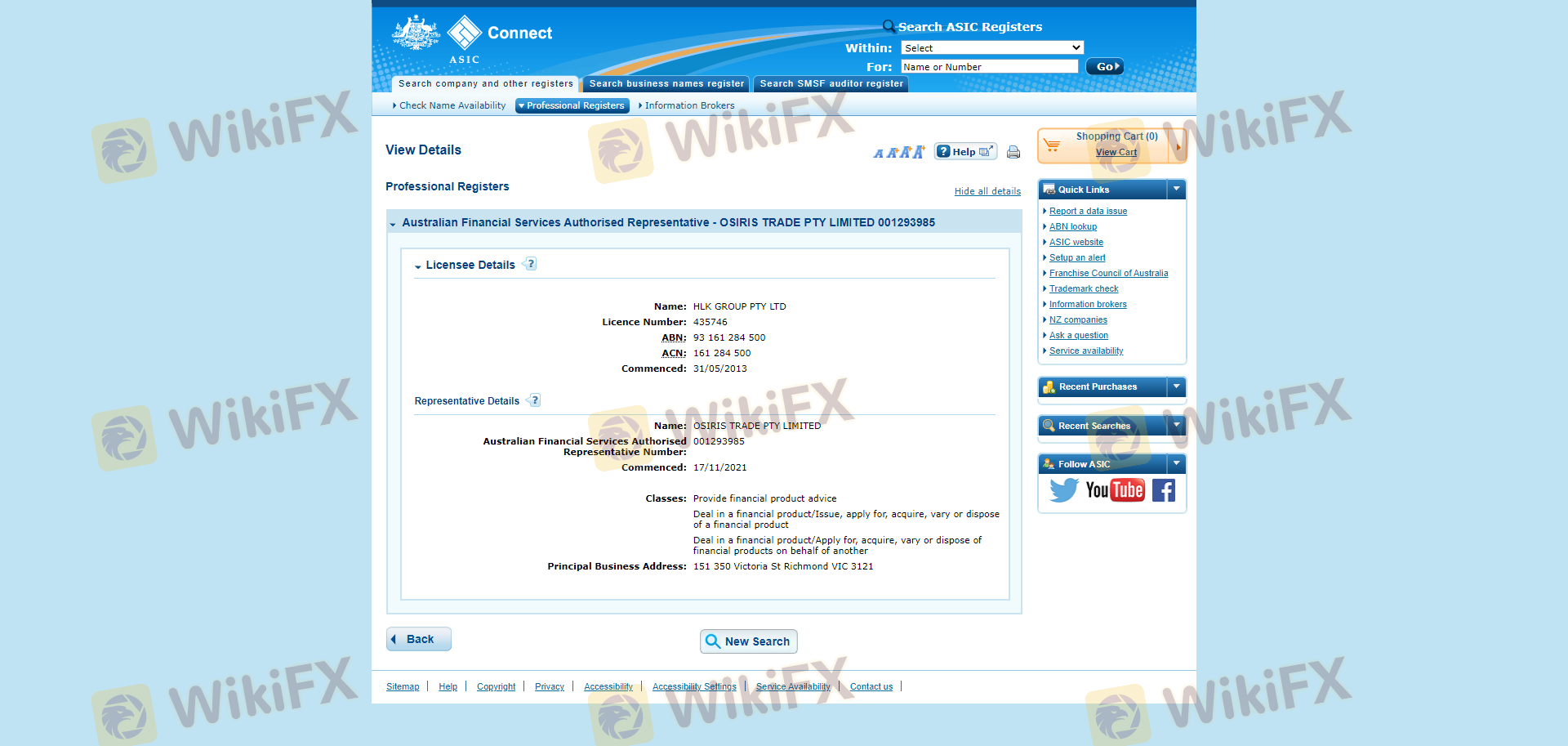
Task: Open Ask a question link
Action: click(1079, 335)
